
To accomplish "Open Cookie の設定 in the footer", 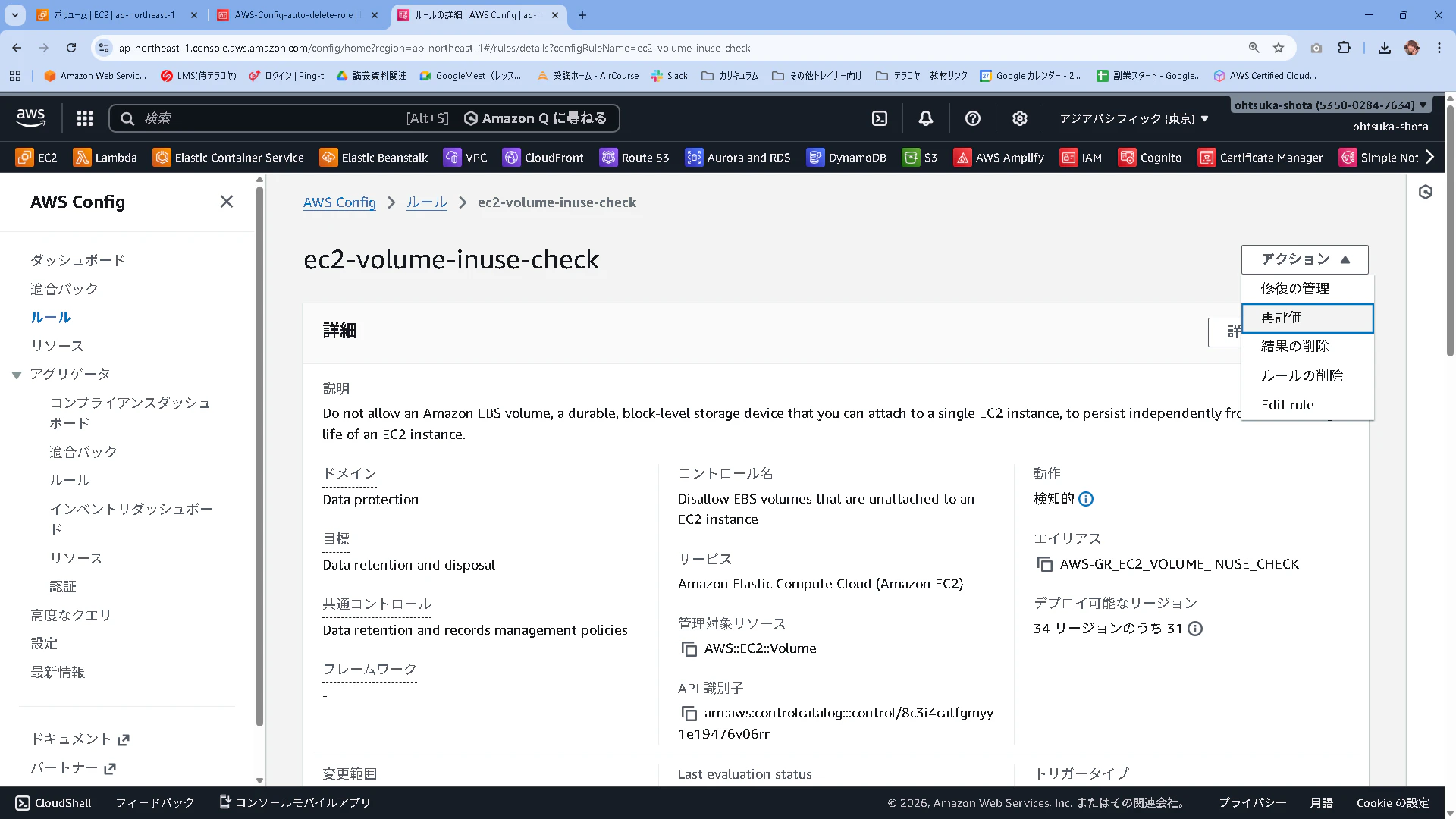I will point(1393,803).
